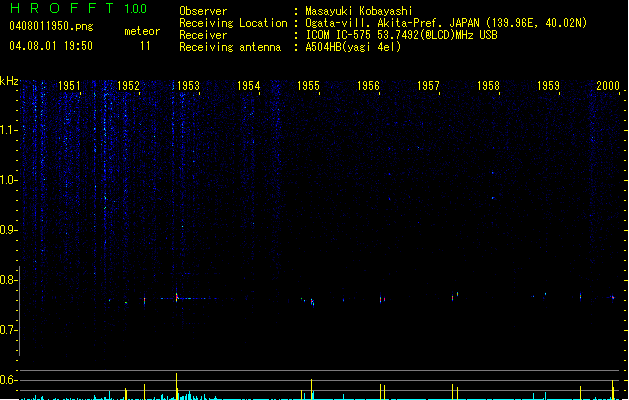Viewport: 629px width, 400px height.
Task: Click the HROFFT 1.0.0 title text
Action: 79,8
